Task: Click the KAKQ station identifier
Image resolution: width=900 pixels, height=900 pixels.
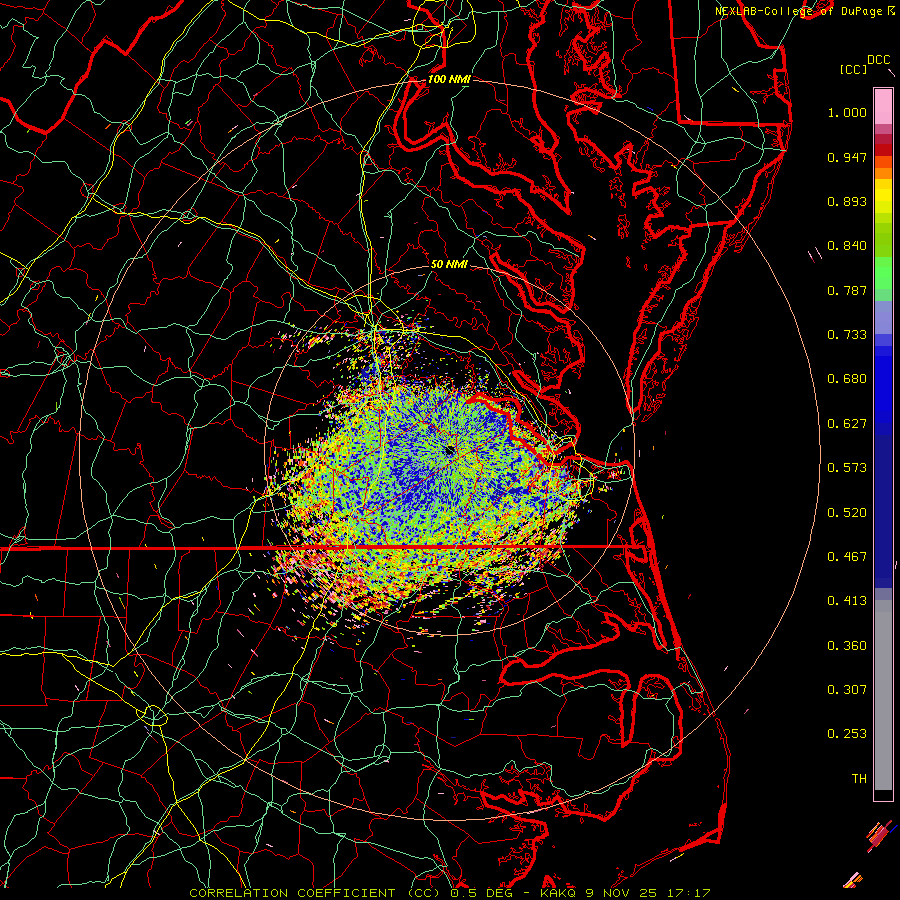Action: click(558, 893)
